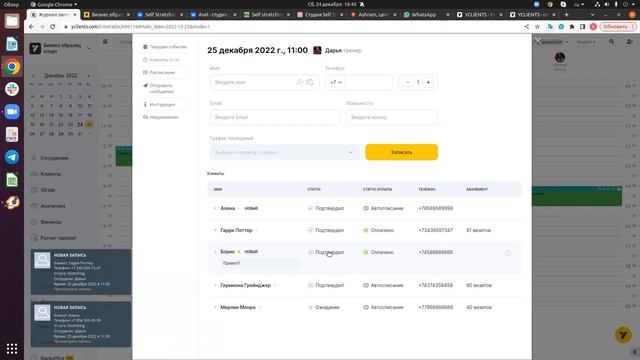Open Уведомления in dialog sidebar
This screenshot has width=640, height=360.
[x=161, y=117]
